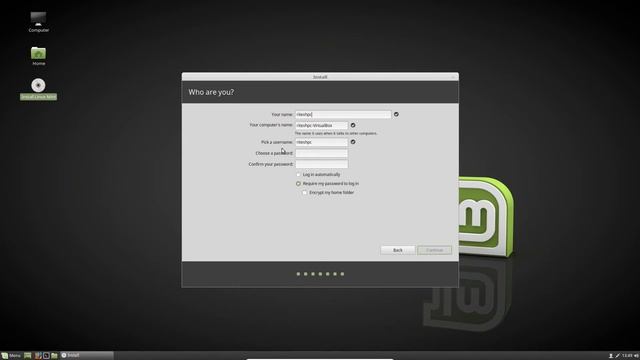
Task: Enable Encrypt my home folder checkbox
Action: pos(328,193)
